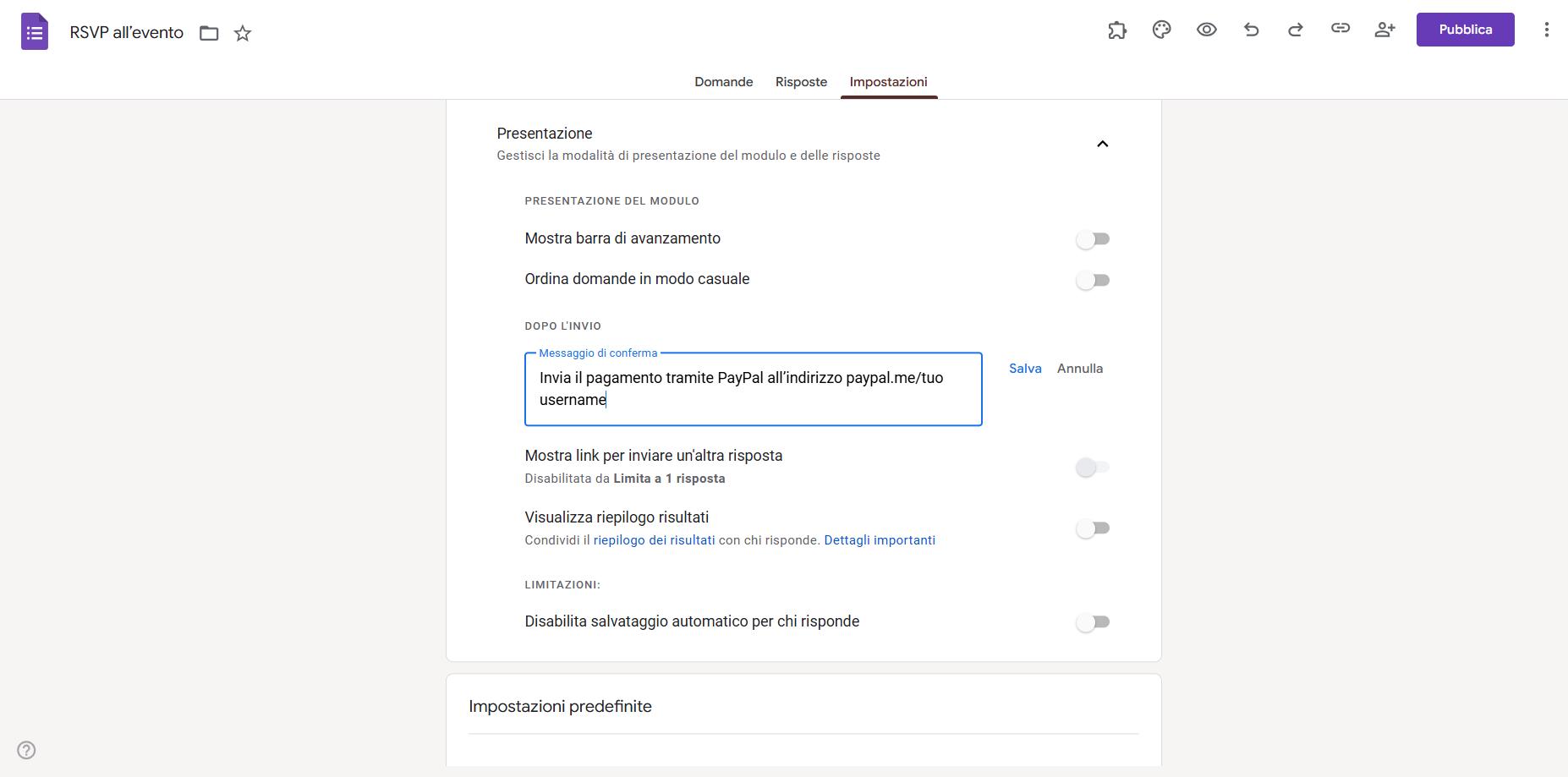
Task: Copy the form link icon
Action: coord(1340,28)
